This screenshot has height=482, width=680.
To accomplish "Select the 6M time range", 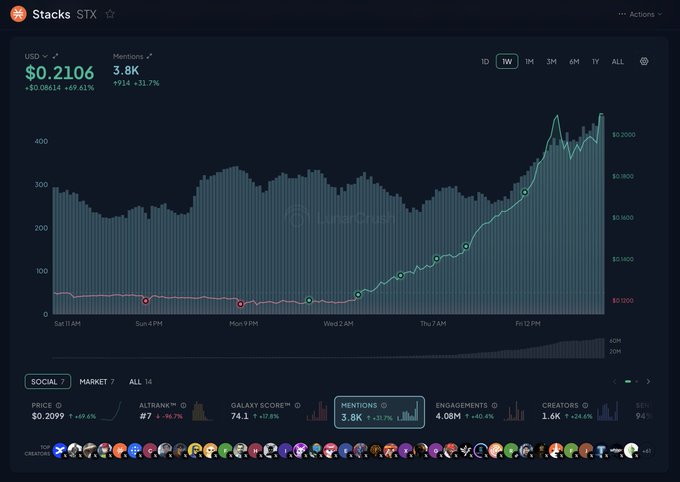I will [574, 62].
